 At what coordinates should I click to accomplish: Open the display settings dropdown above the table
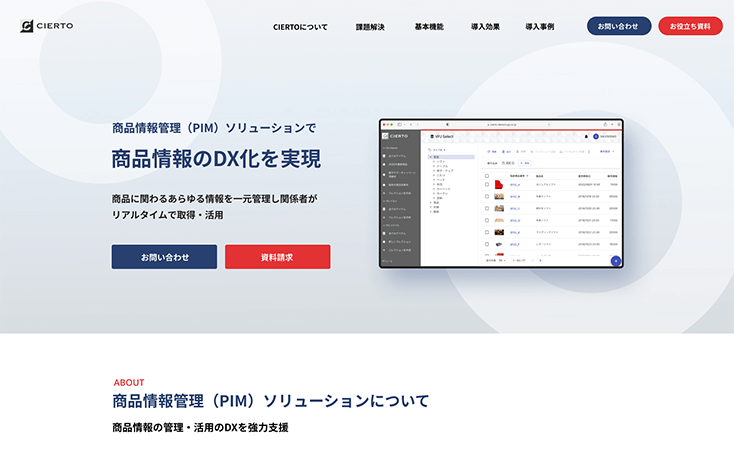click(606, 151)
